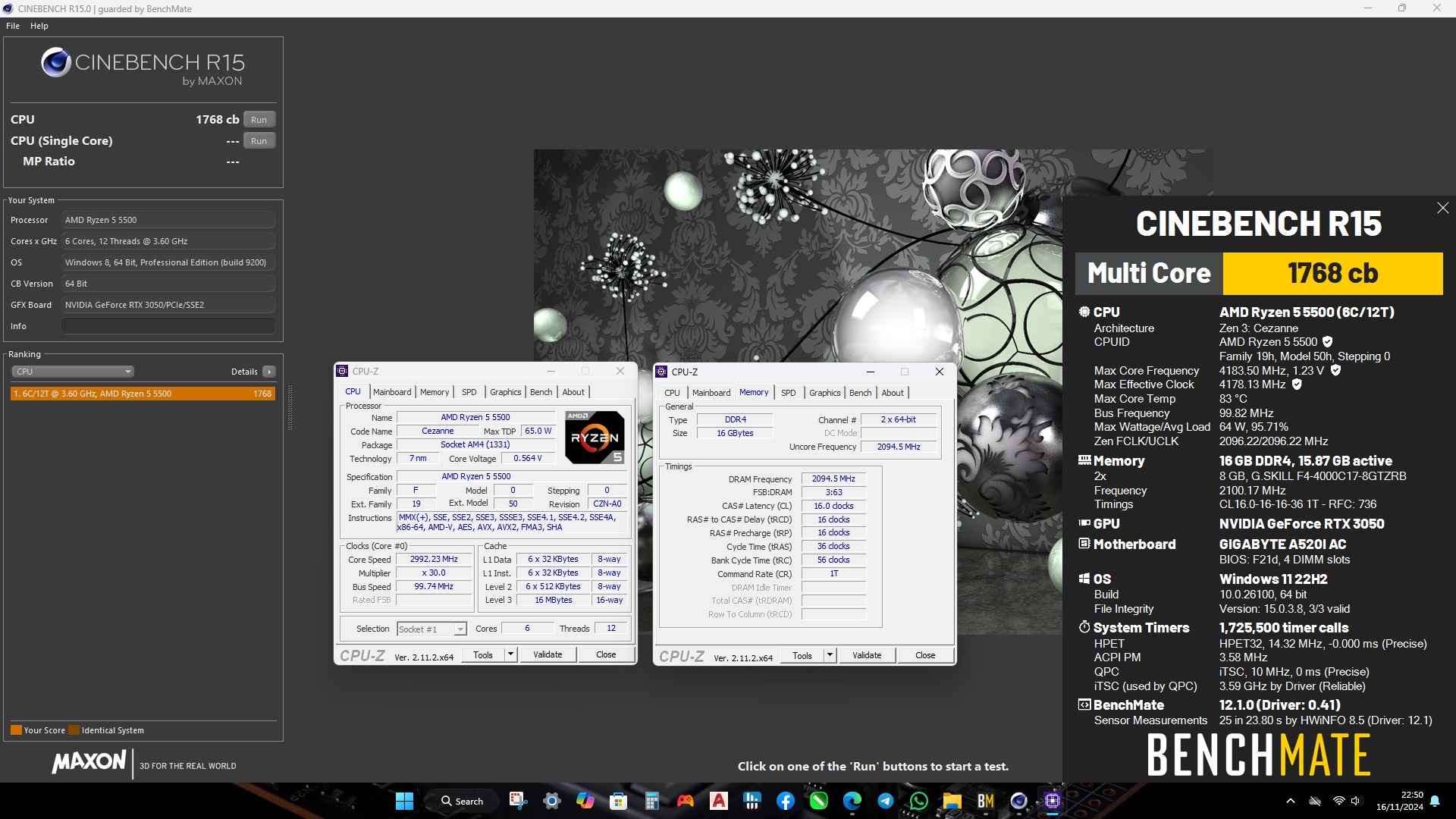Open Microsoft Store from the taskbar
Screen dimensions: 1456x819
[619, 801]
